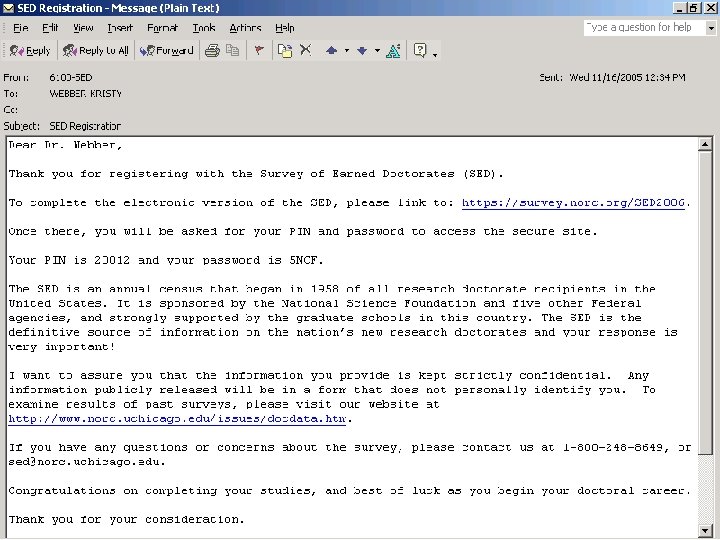Open the Actions menu

[x=245, y=28]
